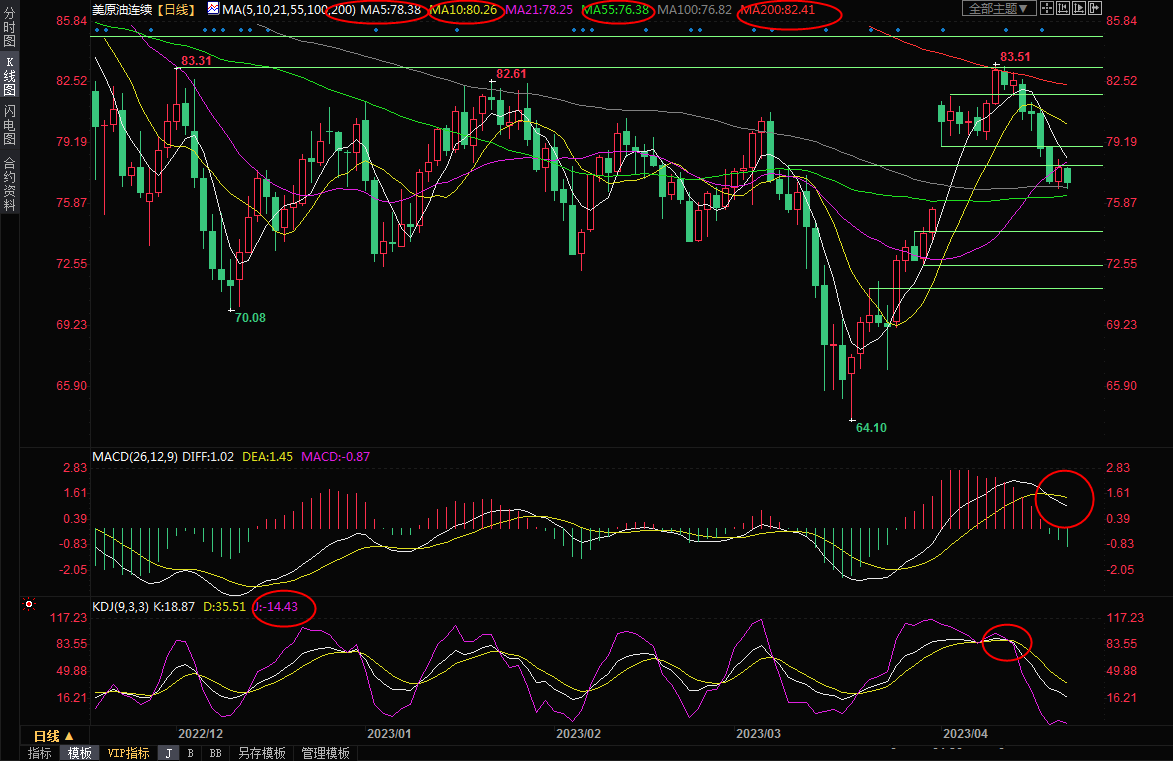Toggle the BB template button
The width and height of the screenshot is (1173, 761).
215,753
